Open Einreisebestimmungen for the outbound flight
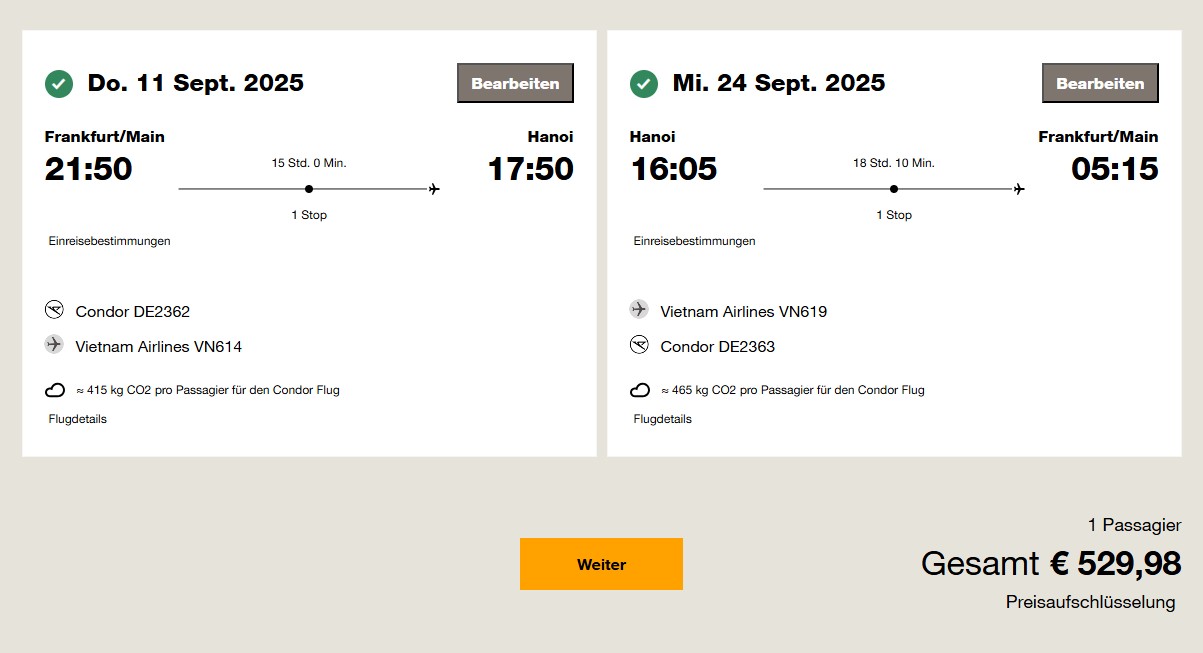This screenshot has width=1203, height=653. pos(110,241)
